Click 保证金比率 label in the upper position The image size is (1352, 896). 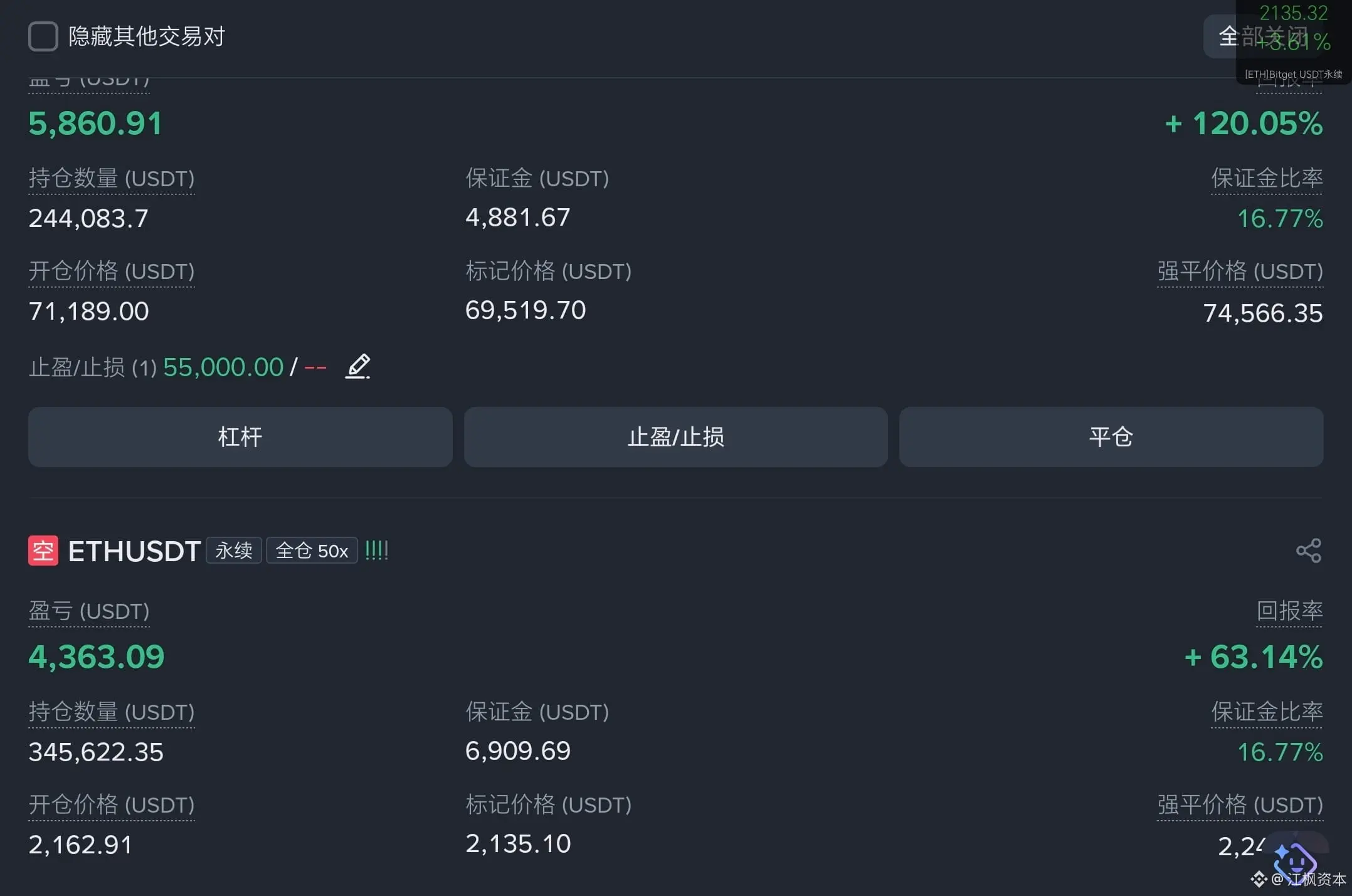[x=1267, y=179]
